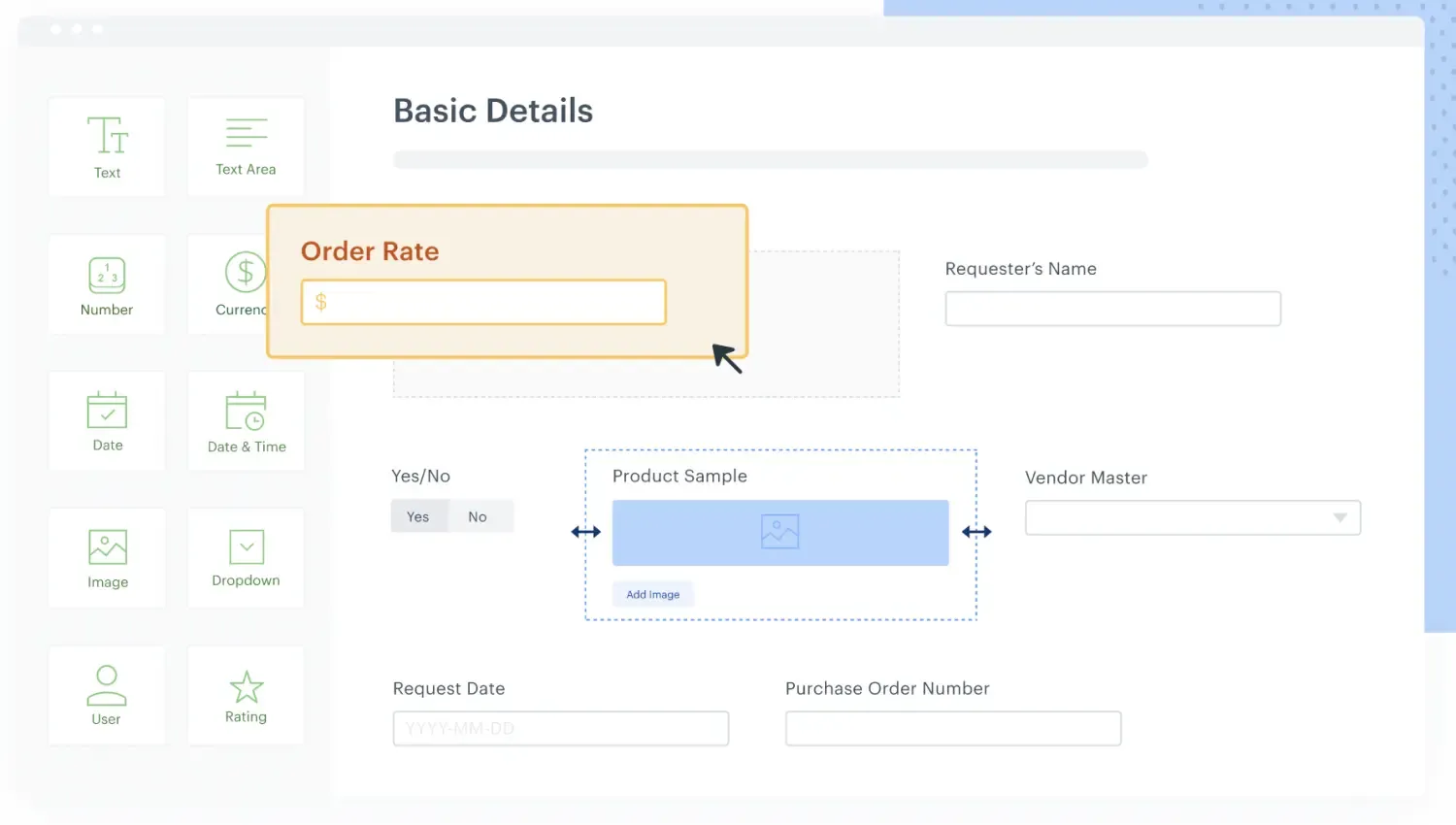This screenshot has height=825, width=1456.
Task: Choose the Dropdown field tile
Action: [x=246, y=558]
